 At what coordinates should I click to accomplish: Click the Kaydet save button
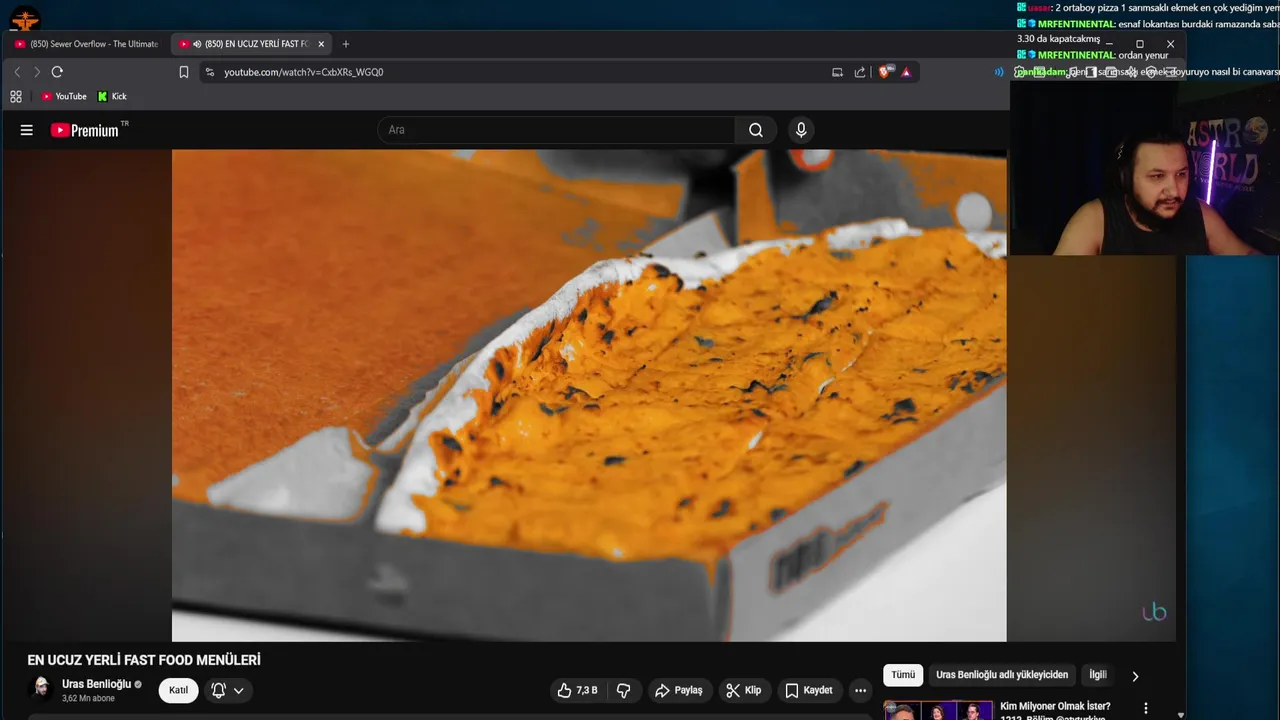[808, 690]
